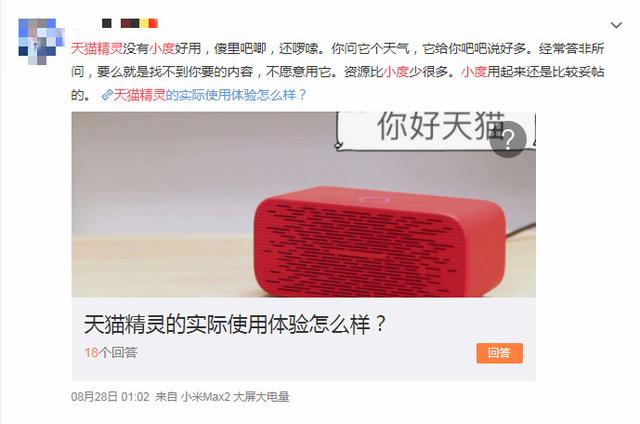Open the red speaker photo
Viewport: 640px width, 424px height.
click(x=304, y=204)
